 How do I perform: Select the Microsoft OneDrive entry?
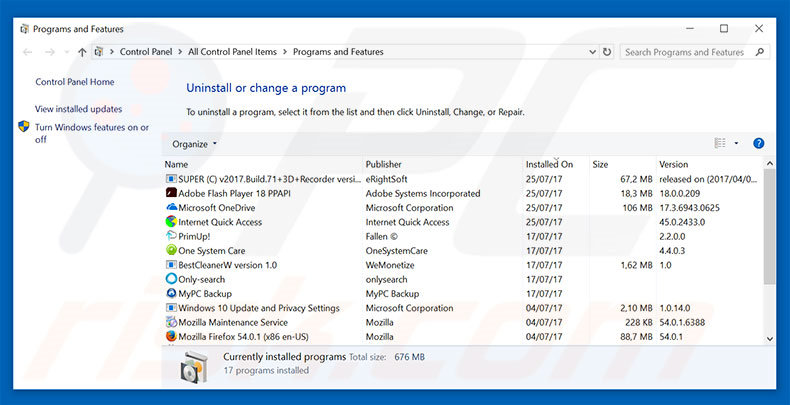[x=464, y=208]
